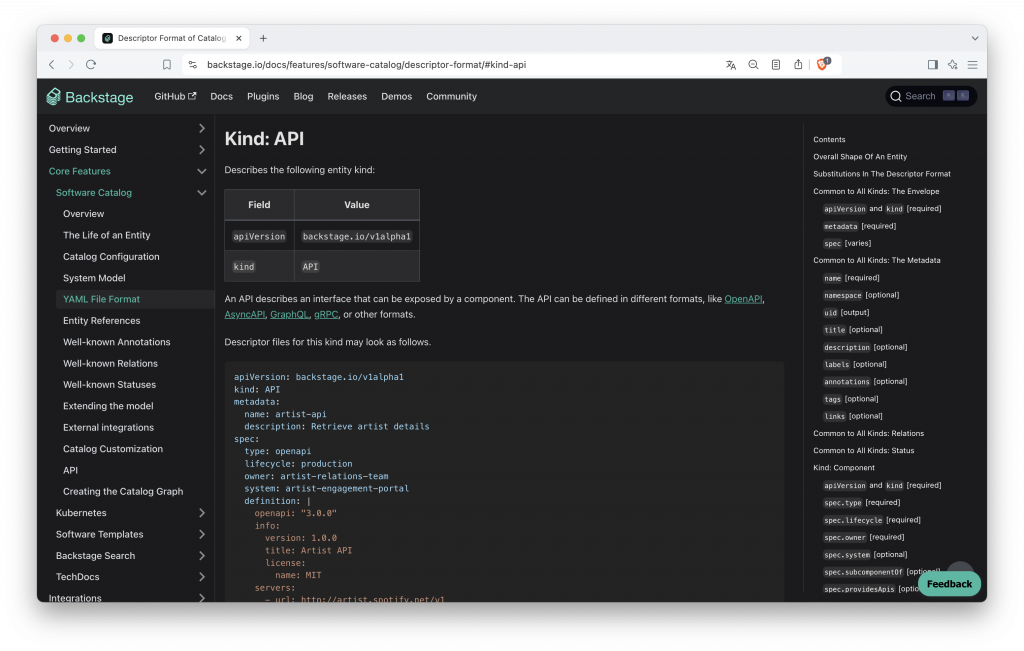Follow the OpenAPI link in the paragraph
Image resolution: width=1024 pixels, height=651 pixels.
(743, 298)
